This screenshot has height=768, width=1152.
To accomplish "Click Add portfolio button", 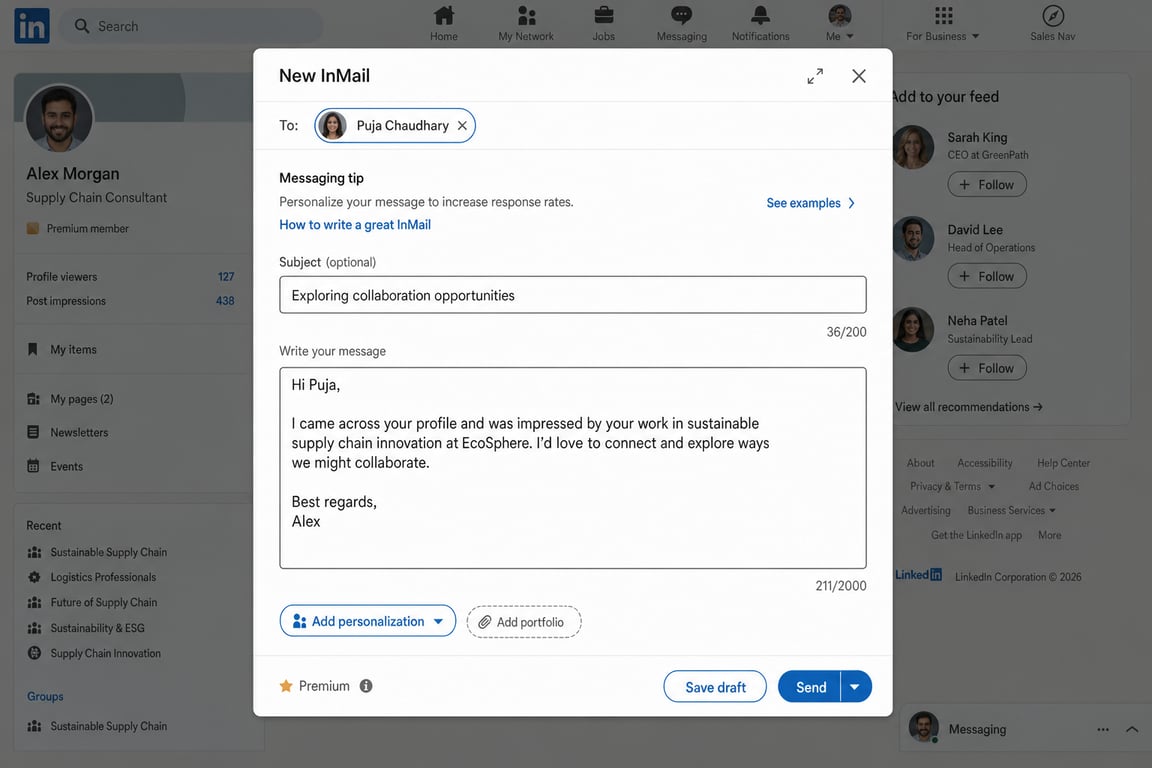I will click(x=524, y=622).
